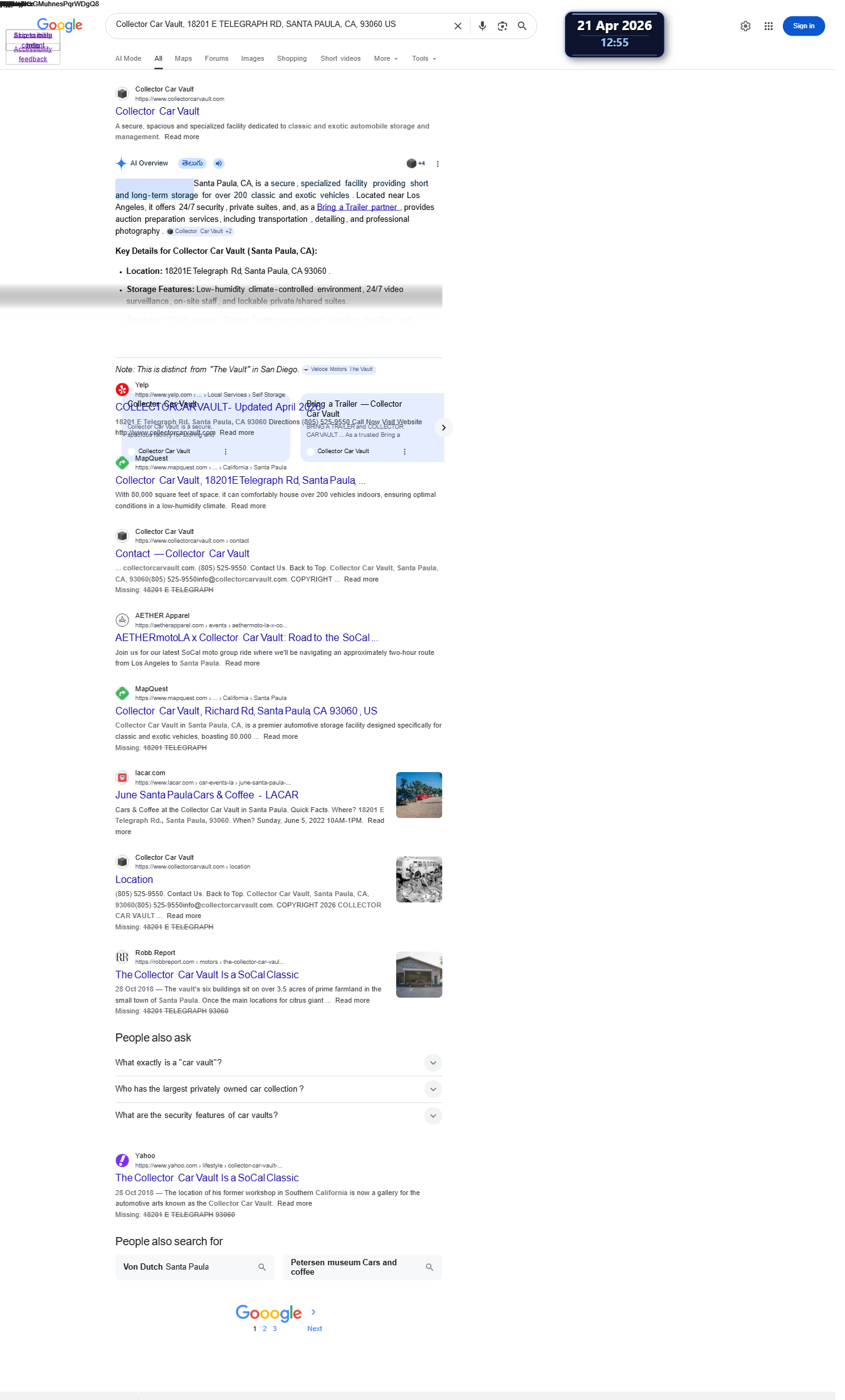Click the Sign in button
Viewport: 845px width, 1400px height.
click(804, 26)
